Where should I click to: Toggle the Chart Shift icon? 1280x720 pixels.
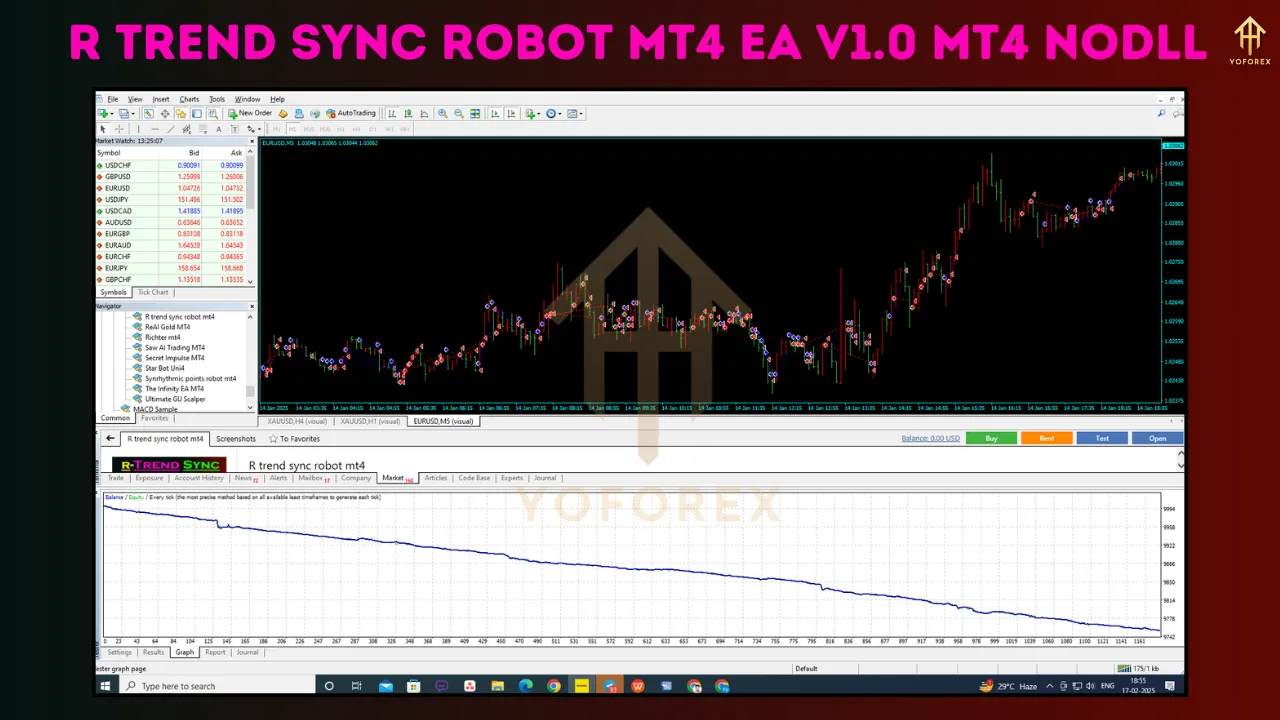point(511,113)
